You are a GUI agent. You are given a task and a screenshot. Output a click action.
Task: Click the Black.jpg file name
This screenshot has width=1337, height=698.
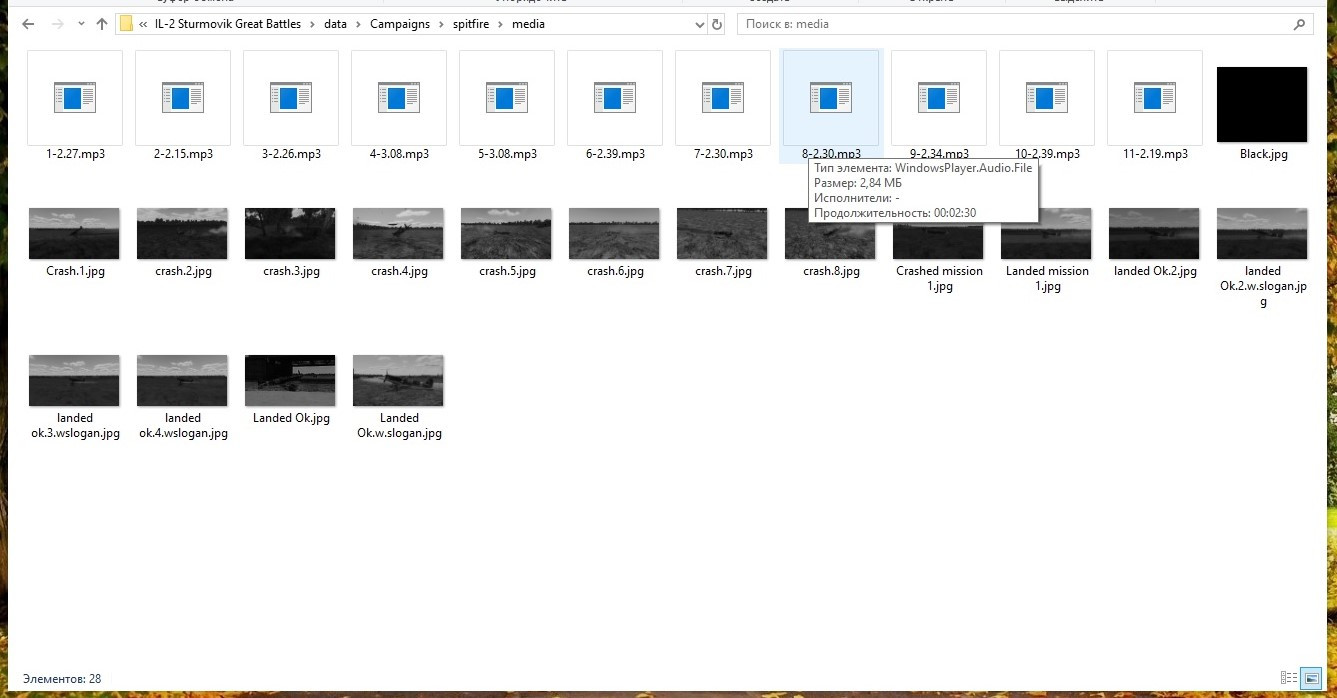coord(1263,154)
